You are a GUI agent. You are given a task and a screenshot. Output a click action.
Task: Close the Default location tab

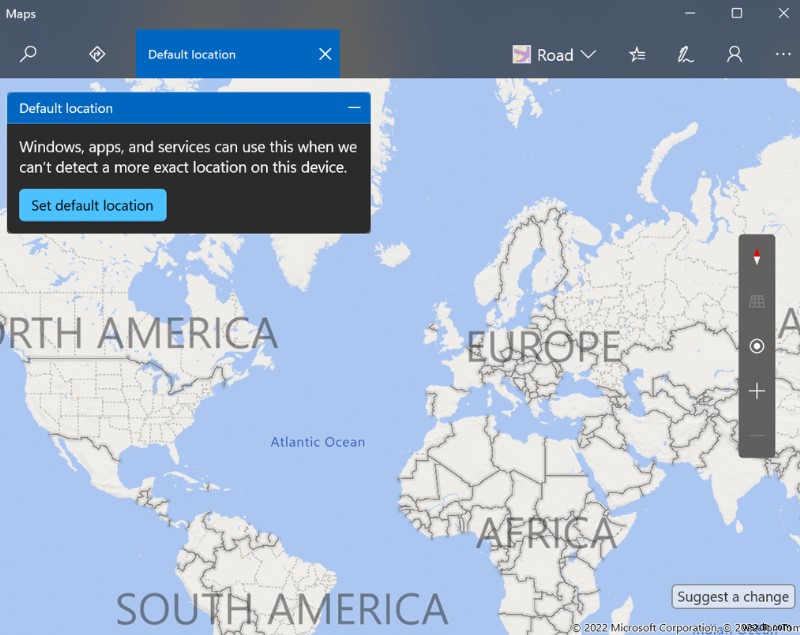pos(323,54)
